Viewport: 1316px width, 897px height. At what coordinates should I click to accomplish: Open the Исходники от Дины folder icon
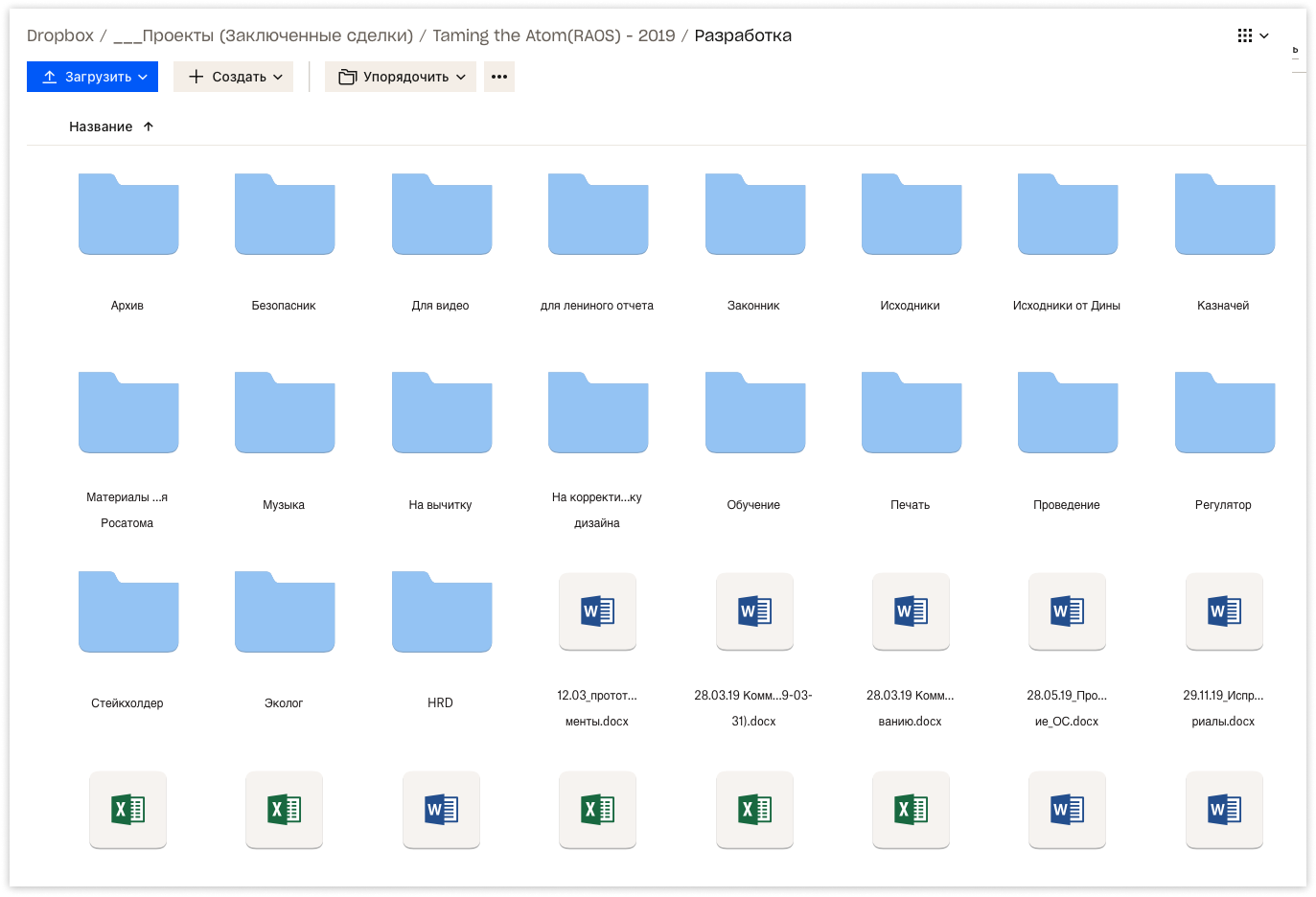coord(1068,214)
